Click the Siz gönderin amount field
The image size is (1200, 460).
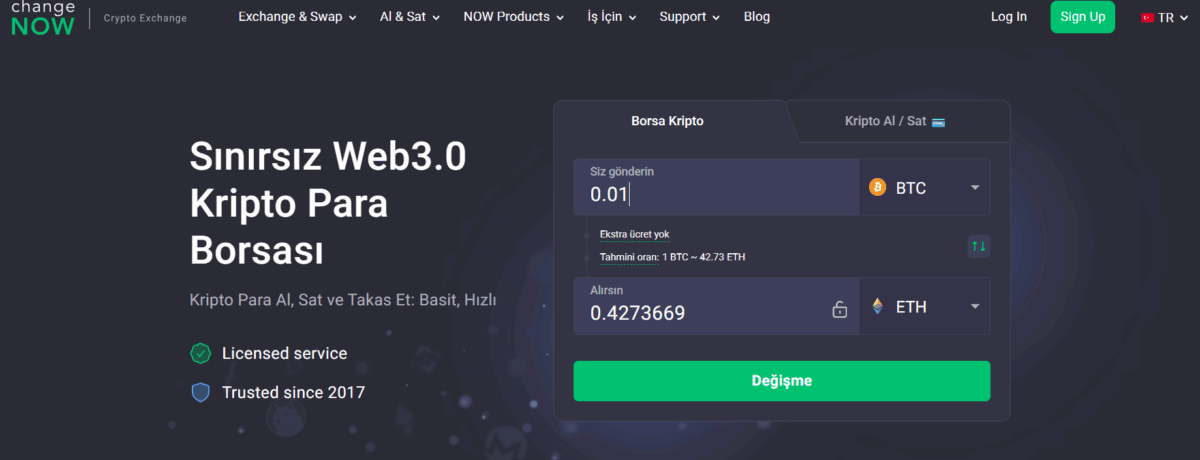point(716,187)
